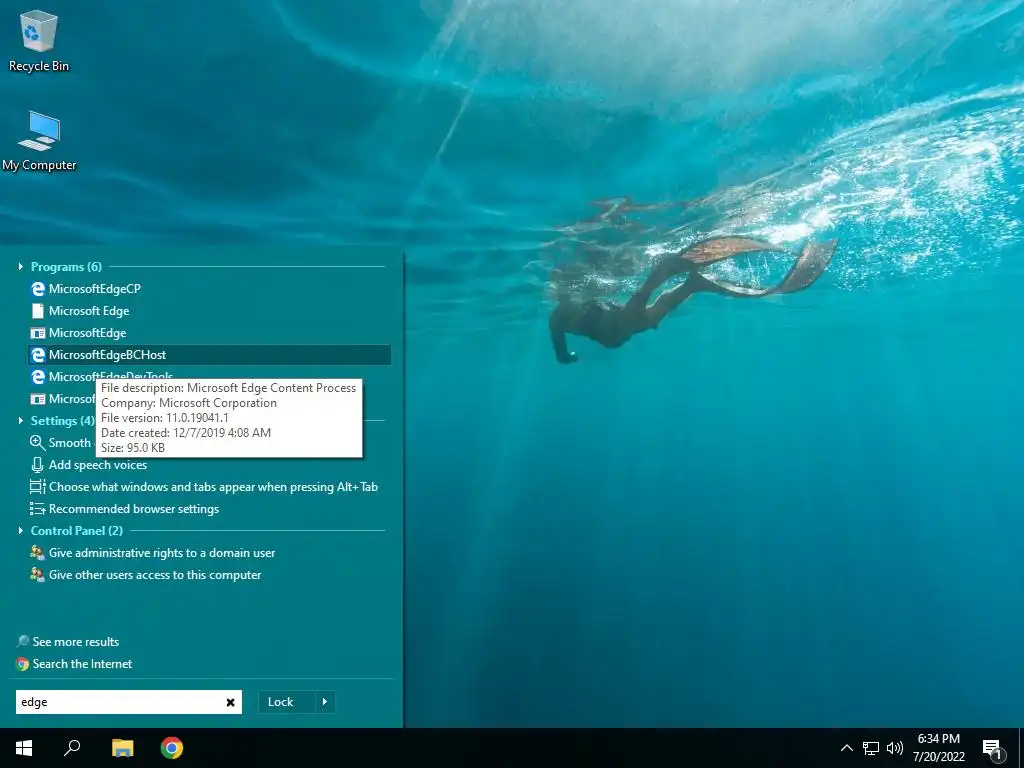Open File Explorer from the taskbar
Viewport: 1024px width, 768px height.
(122, 748)
